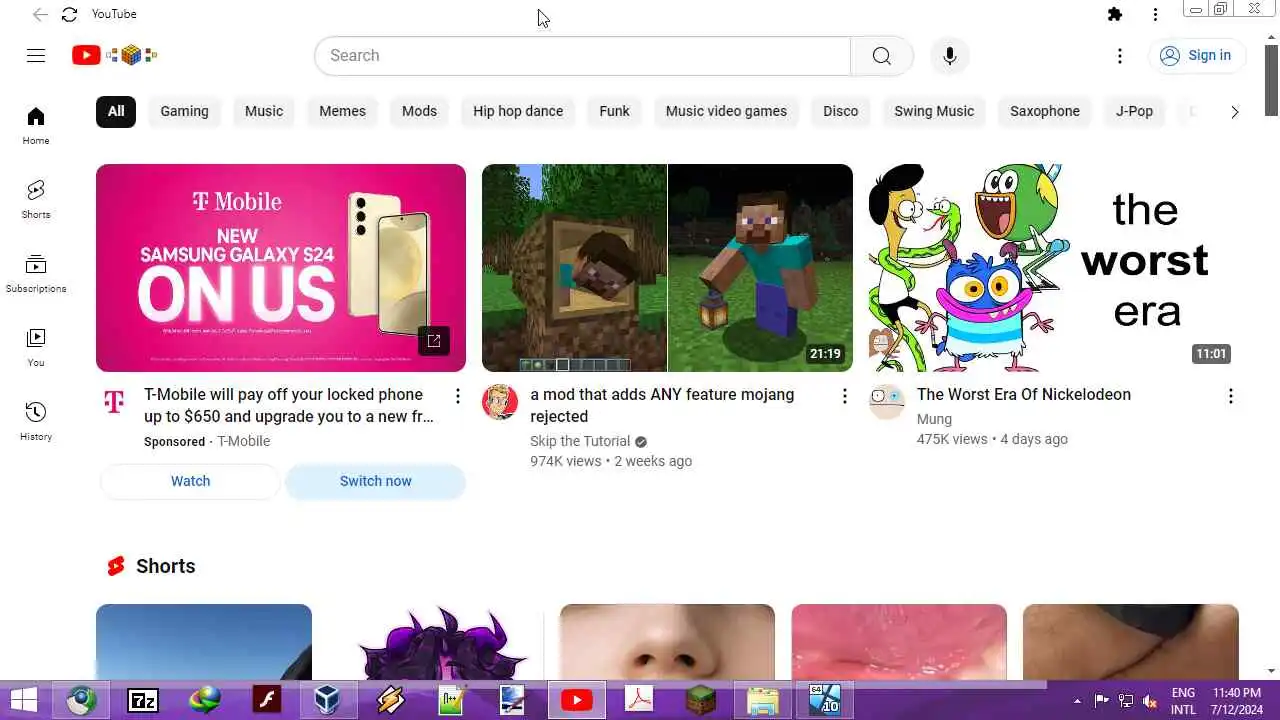
Task: Click in the Search input field
Action: point(582,56)
